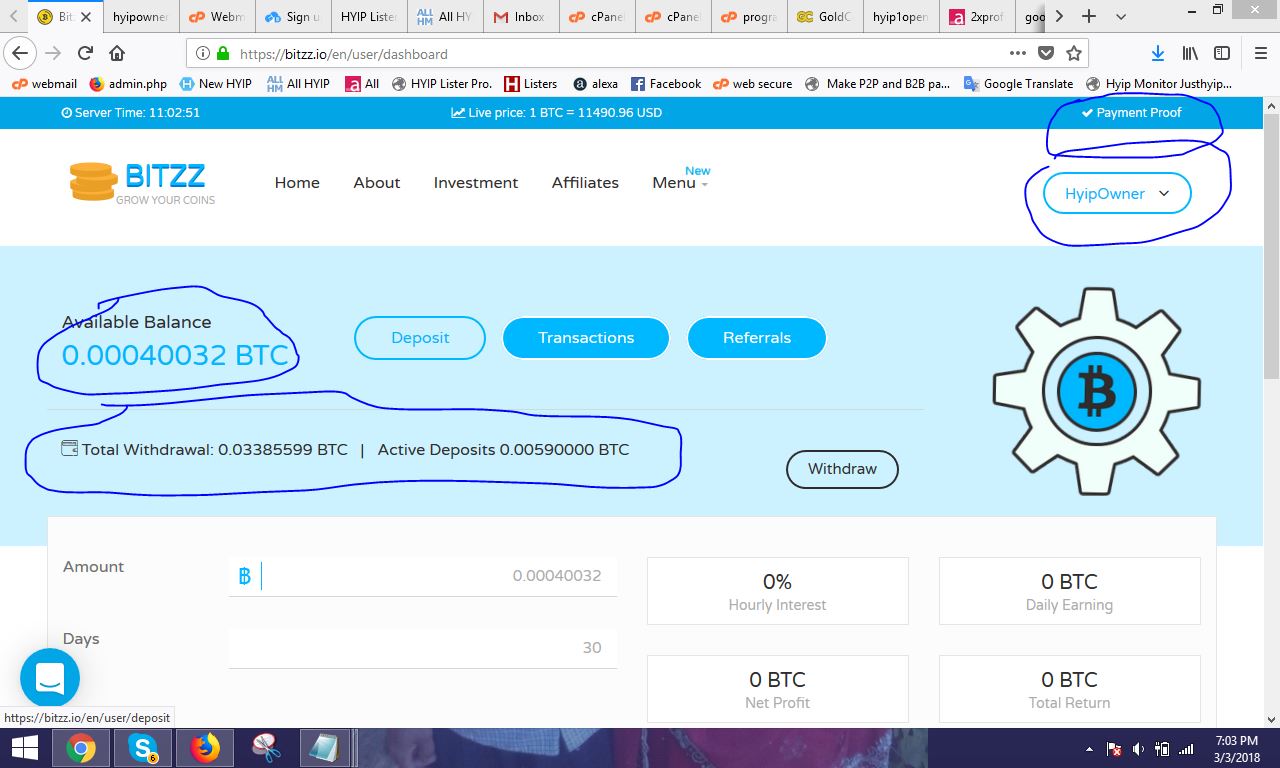1280x768 pixels.
Task: Open the Investment navigation link
Action: [x=476, y=183]
